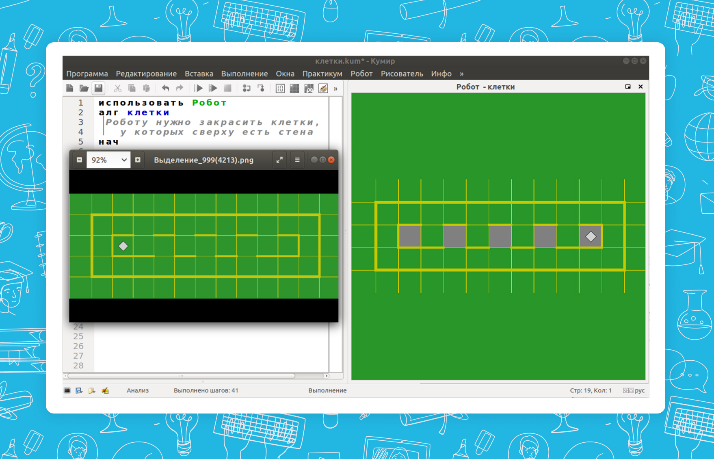Screen dimensions: 714x459
Task: Toggle the рус keyboard layout indicator
Action: click(x=637, y=389)
